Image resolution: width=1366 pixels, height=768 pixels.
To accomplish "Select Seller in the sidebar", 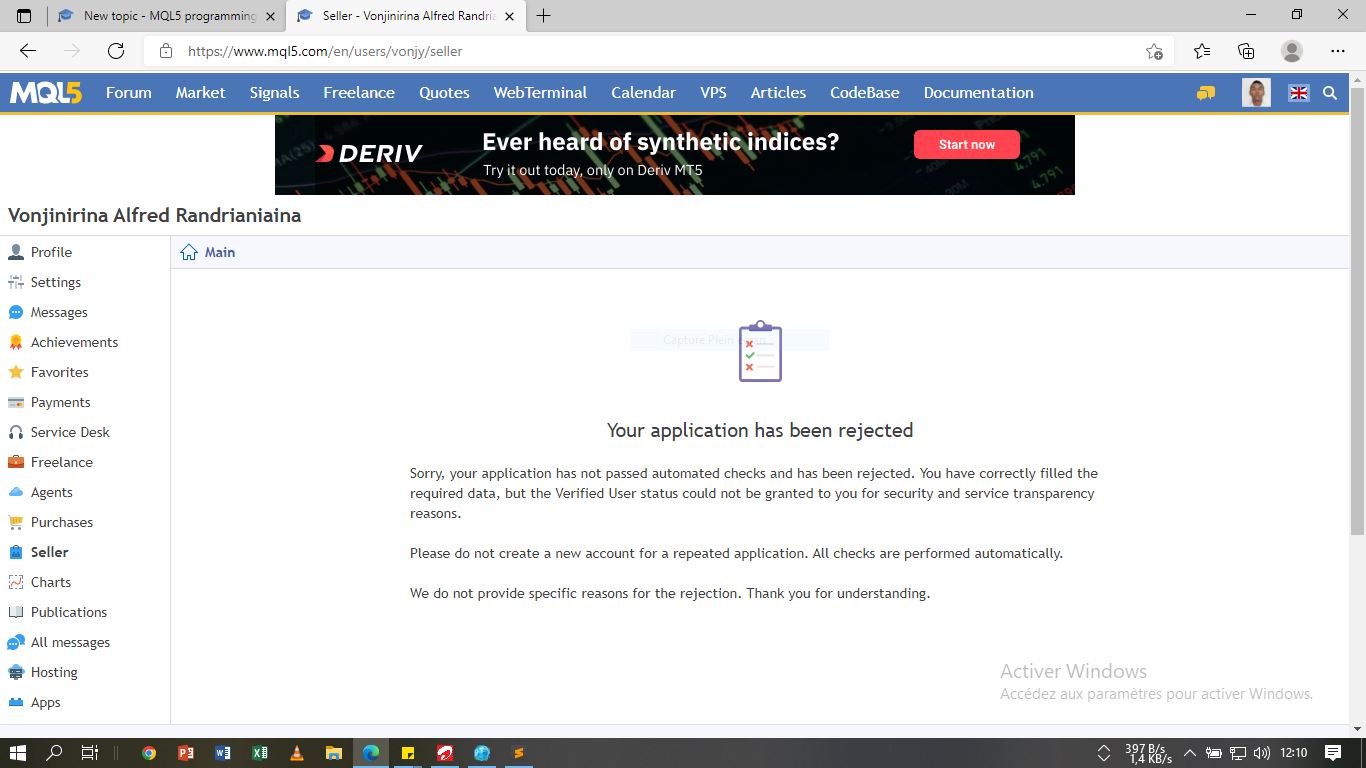I will pos(38,552).
